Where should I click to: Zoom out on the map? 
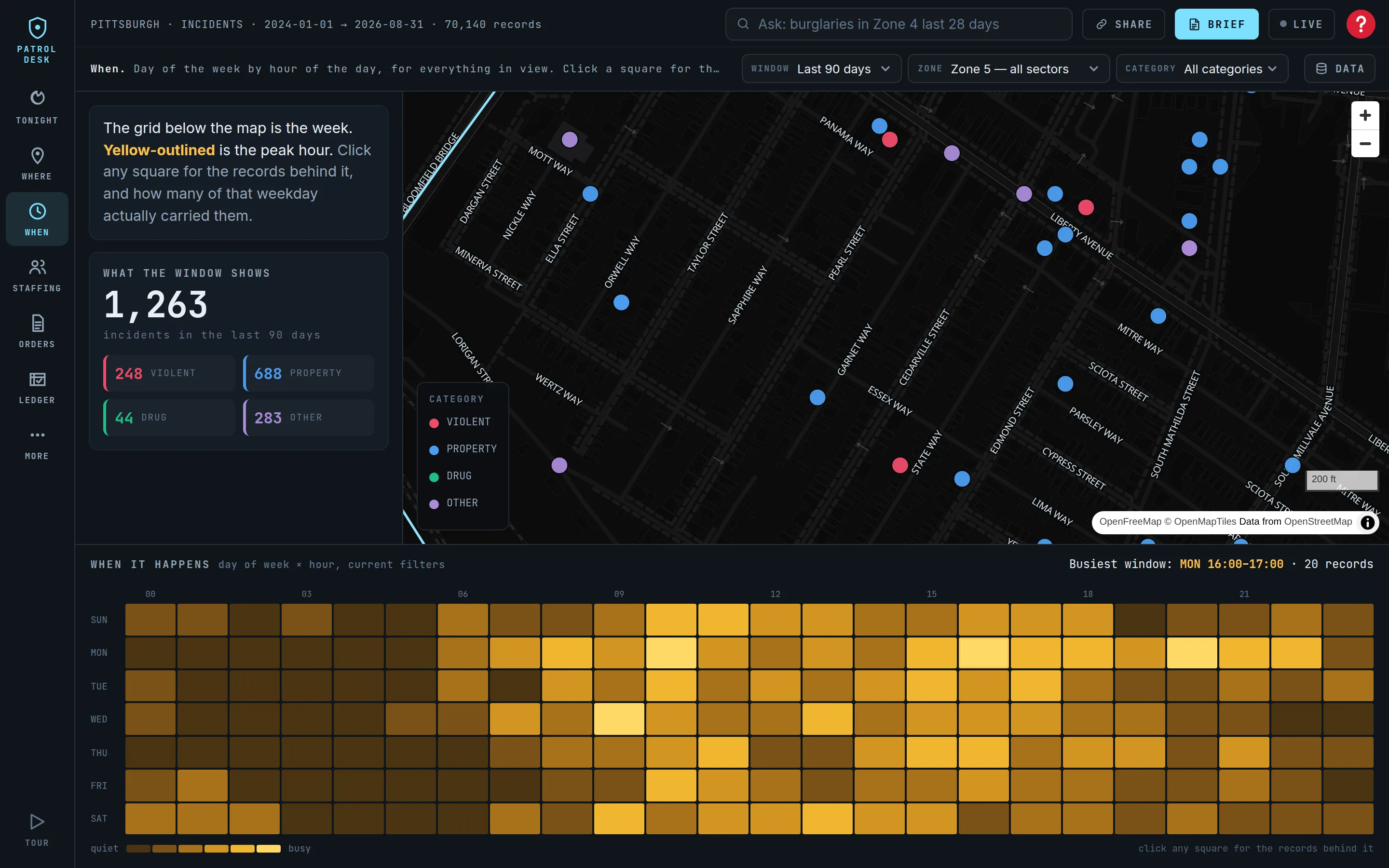pos(1365,144)
